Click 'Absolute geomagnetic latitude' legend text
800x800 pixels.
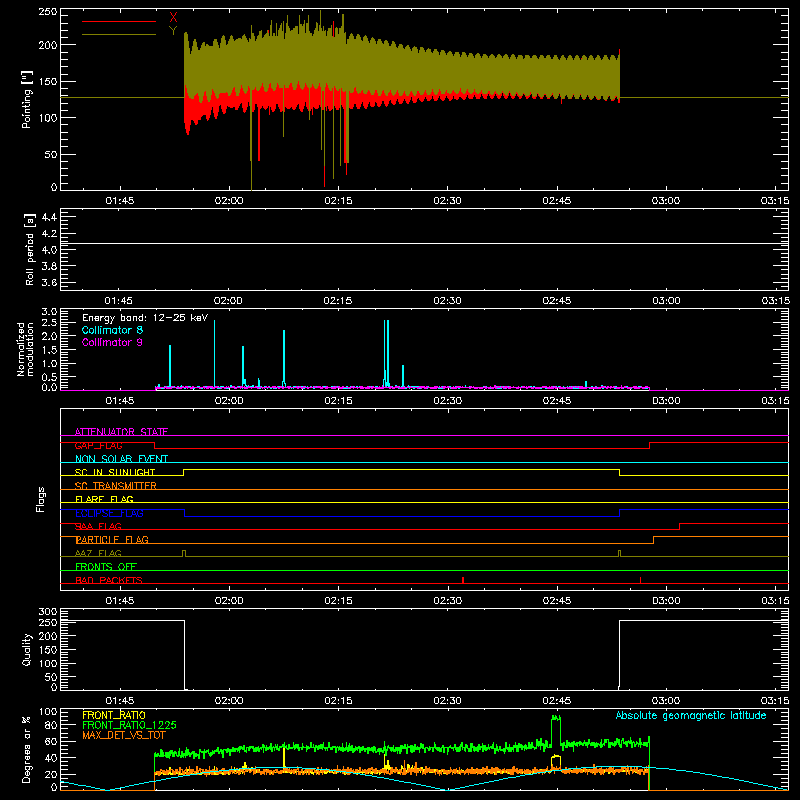click(x=691, y=715)
